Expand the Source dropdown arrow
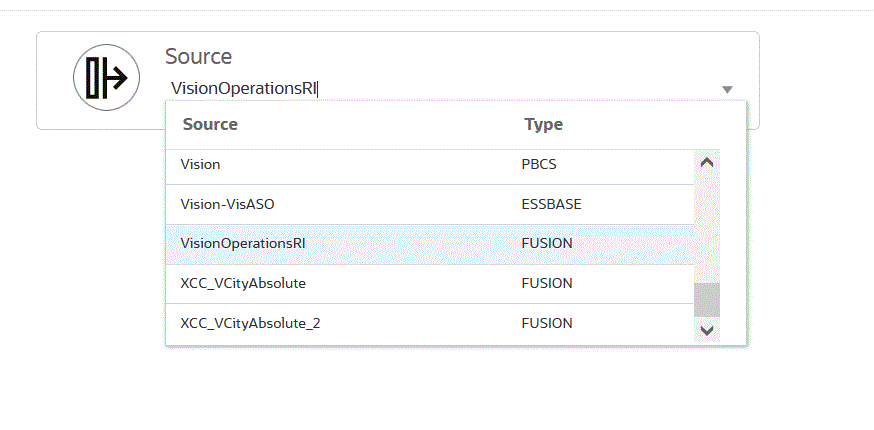This screenshot has width=874, height=430. coord(727,89)
